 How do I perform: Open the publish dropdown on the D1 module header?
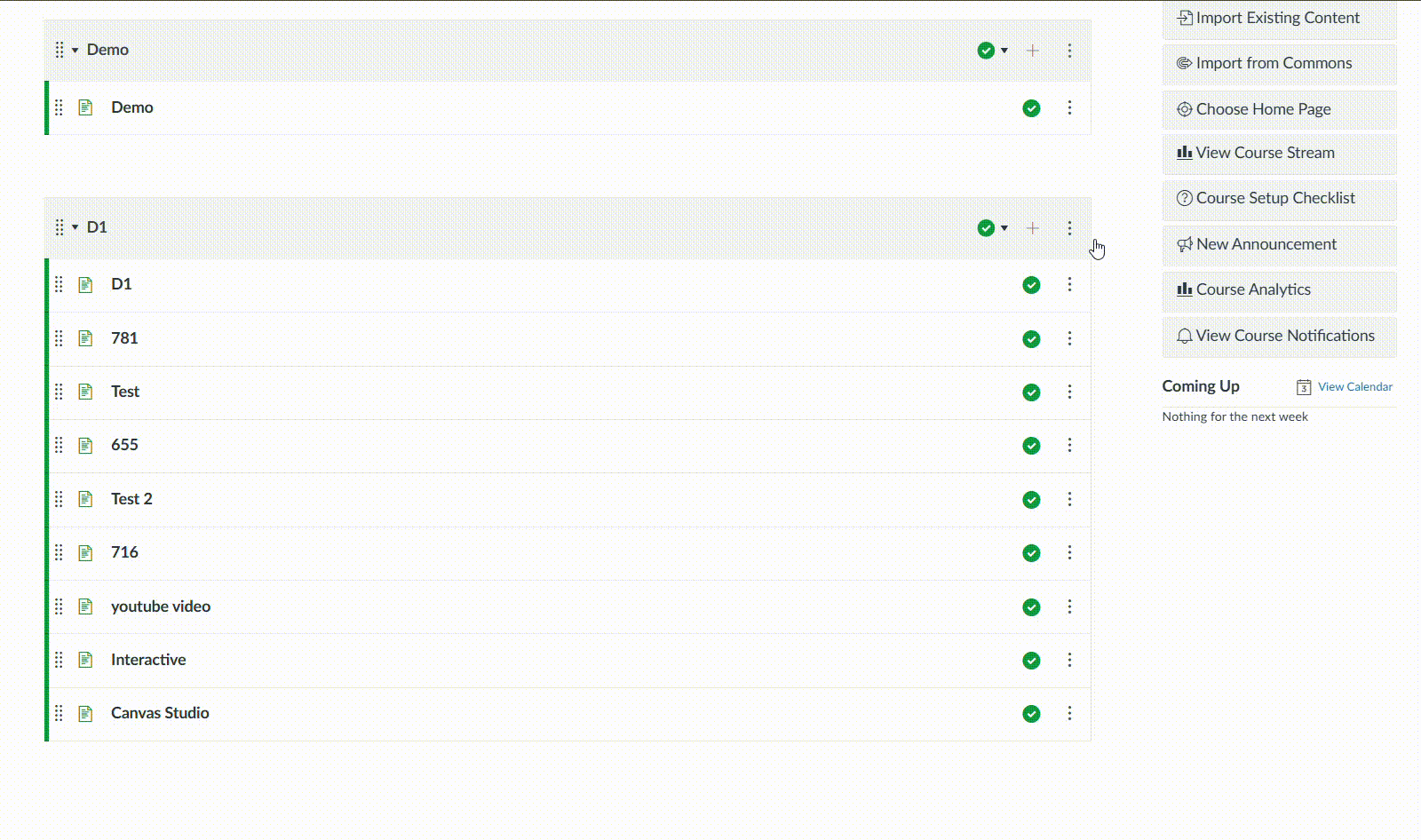pos(992,228)
